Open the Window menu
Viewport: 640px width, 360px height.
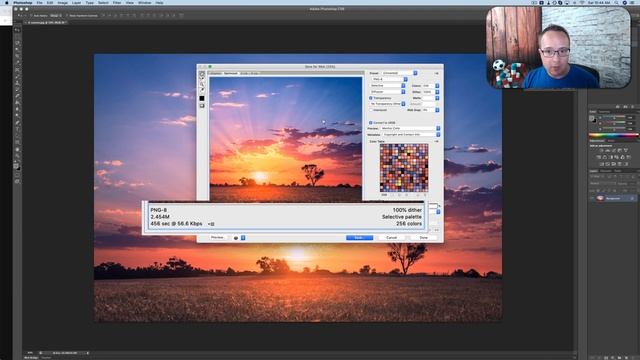(x=144, y=2)
